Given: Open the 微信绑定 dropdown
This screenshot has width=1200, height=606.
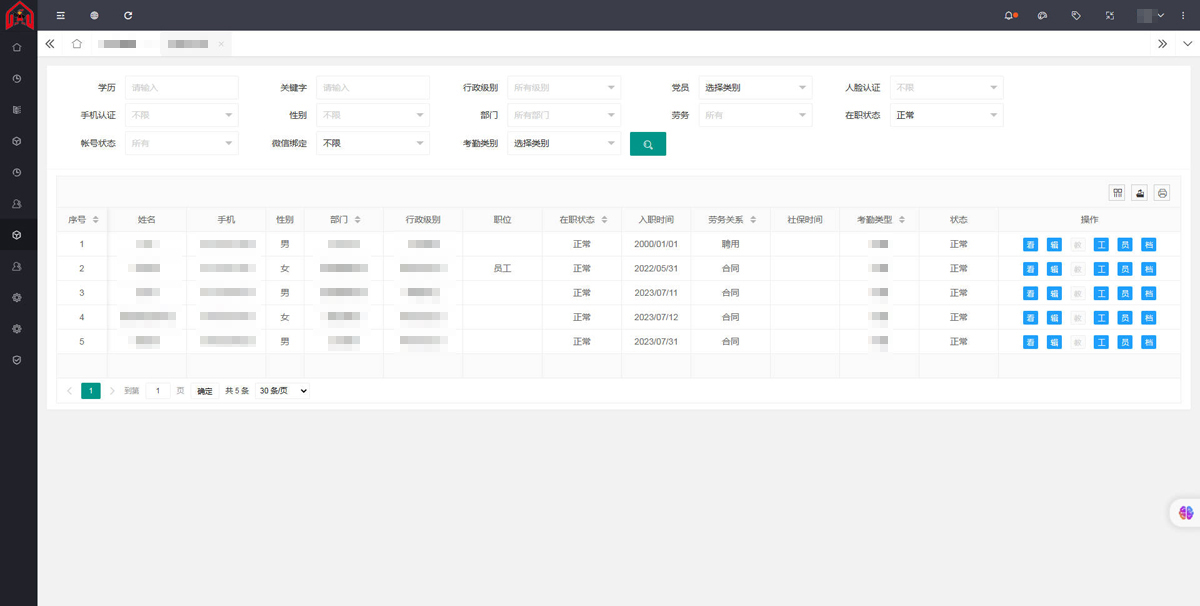Looking at the screenshot, I should coord(373,143).
